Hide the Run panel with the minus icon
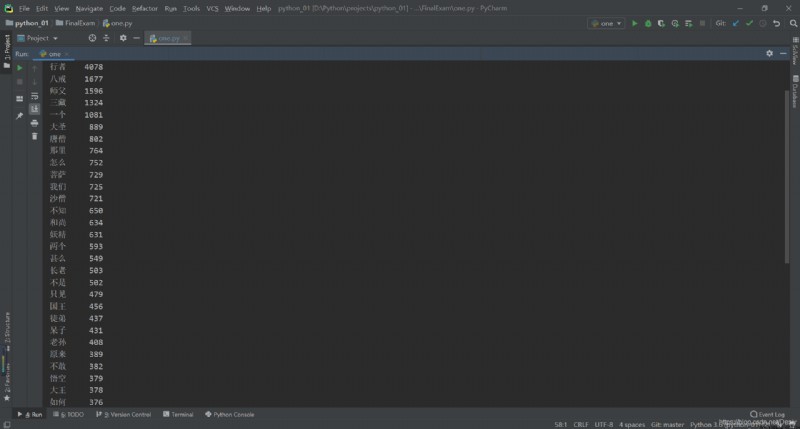Screen dimensions: 800x429 click(x=783, y=53)
